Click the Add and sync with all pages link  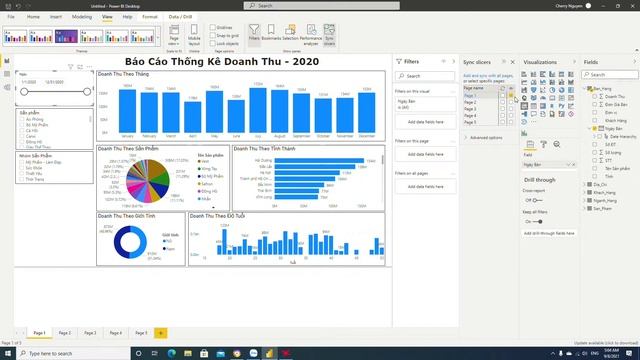point(488,76)
